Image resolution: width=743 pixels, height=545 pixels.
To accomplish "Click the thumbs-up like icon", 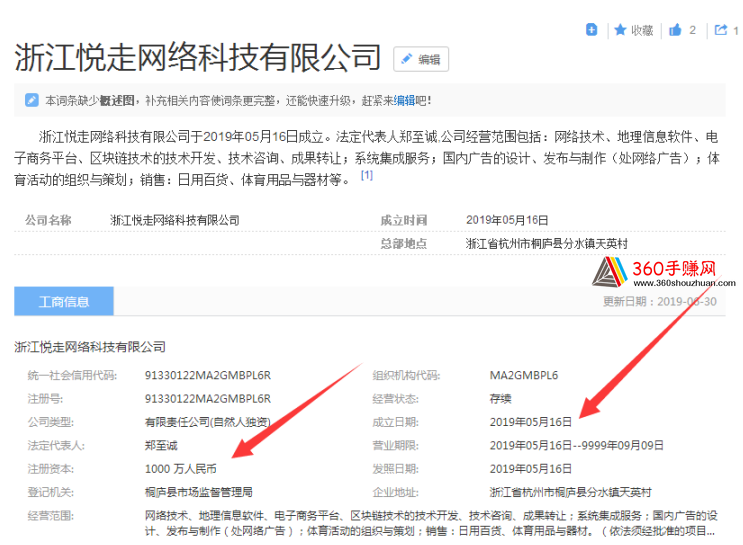I will point(675,30).
